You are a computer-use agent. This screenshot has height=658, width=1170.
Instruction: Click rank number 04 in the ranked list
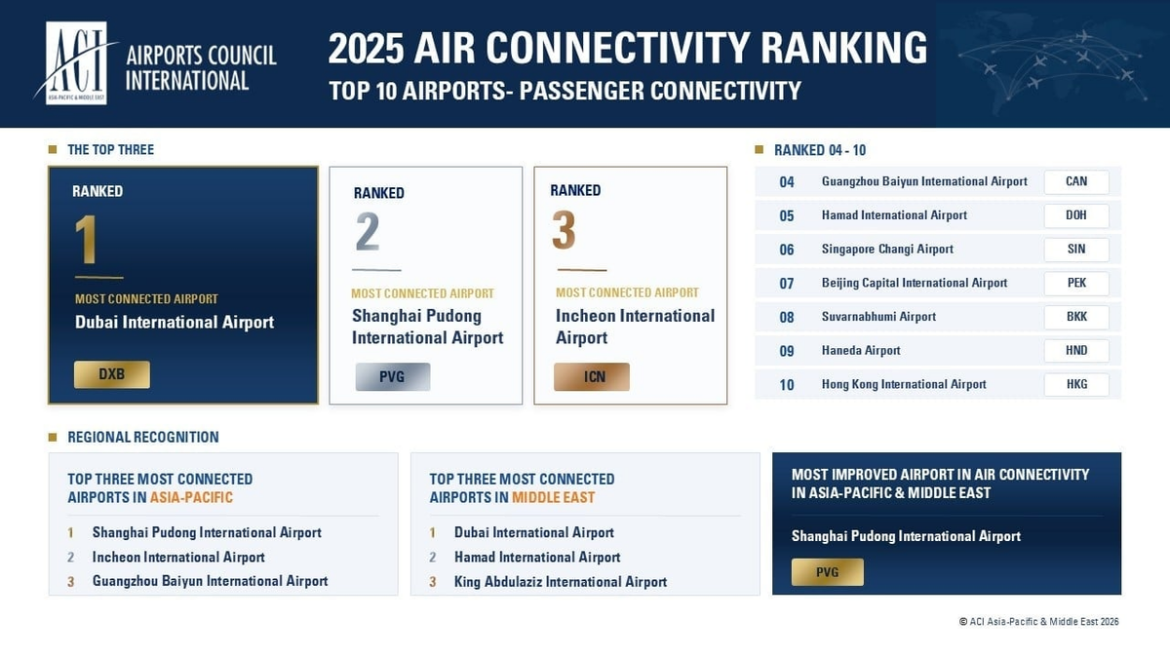(786, 182)
